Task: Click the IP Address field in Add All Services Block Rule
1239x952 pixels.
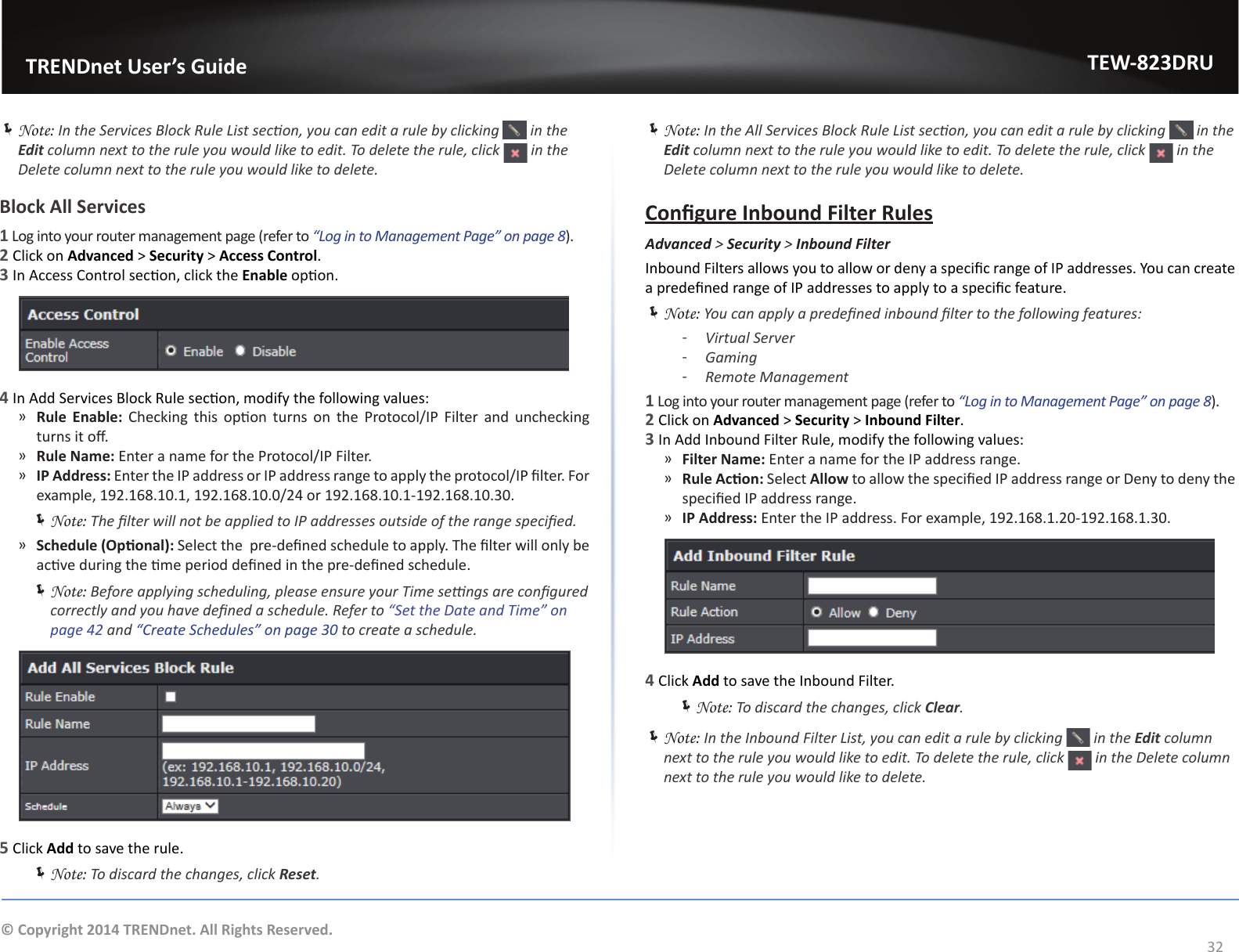Action: pyautogui.click(x=264, y=751)
